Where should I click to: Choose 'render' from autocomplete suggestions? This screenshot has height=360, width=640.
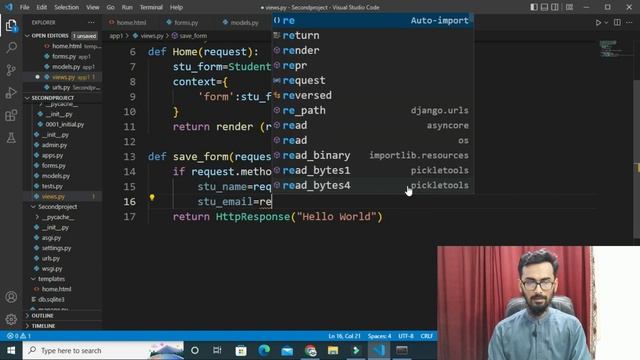coord(373,51)
